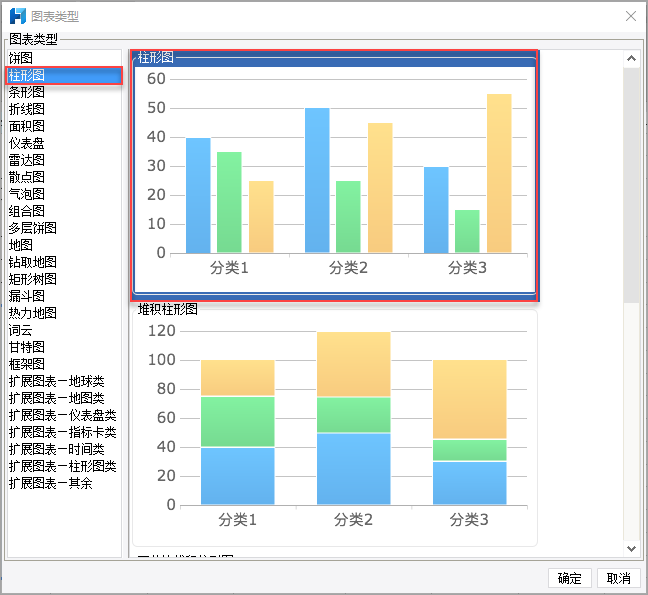This screenshot has height=595, width=648.
Task: Select 散点图 list entry
Action: pos(64,177)
